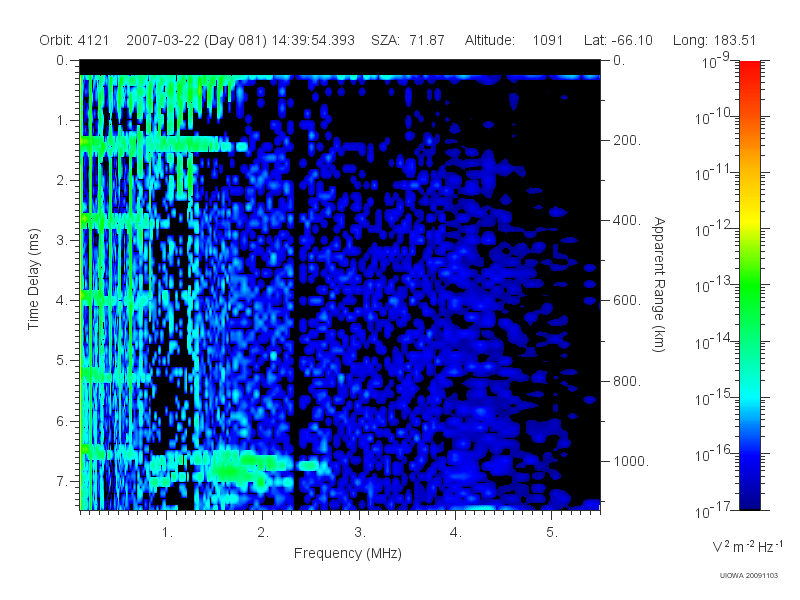Click the '3.' tick on time delay axis
Viewport: 800px width, 600px height.
pos(62,240)
